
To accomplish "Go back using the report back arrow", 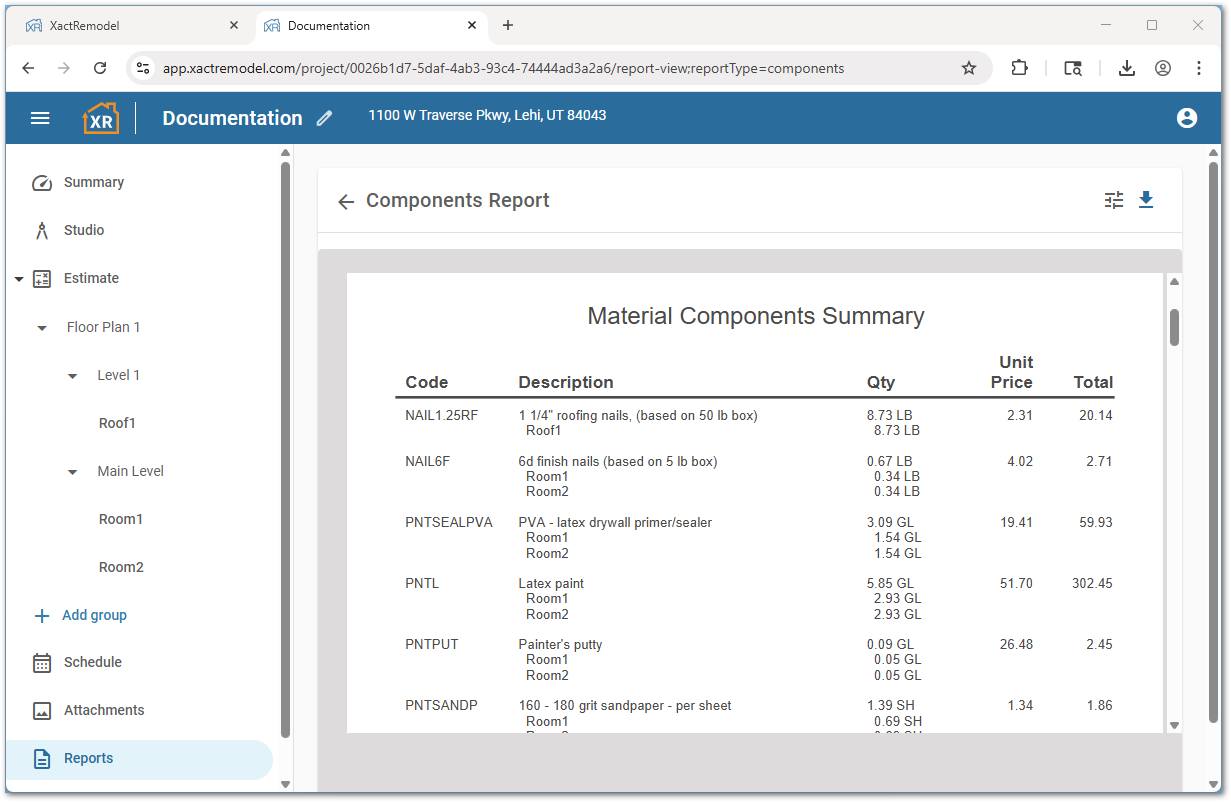I will click(345, 201).
